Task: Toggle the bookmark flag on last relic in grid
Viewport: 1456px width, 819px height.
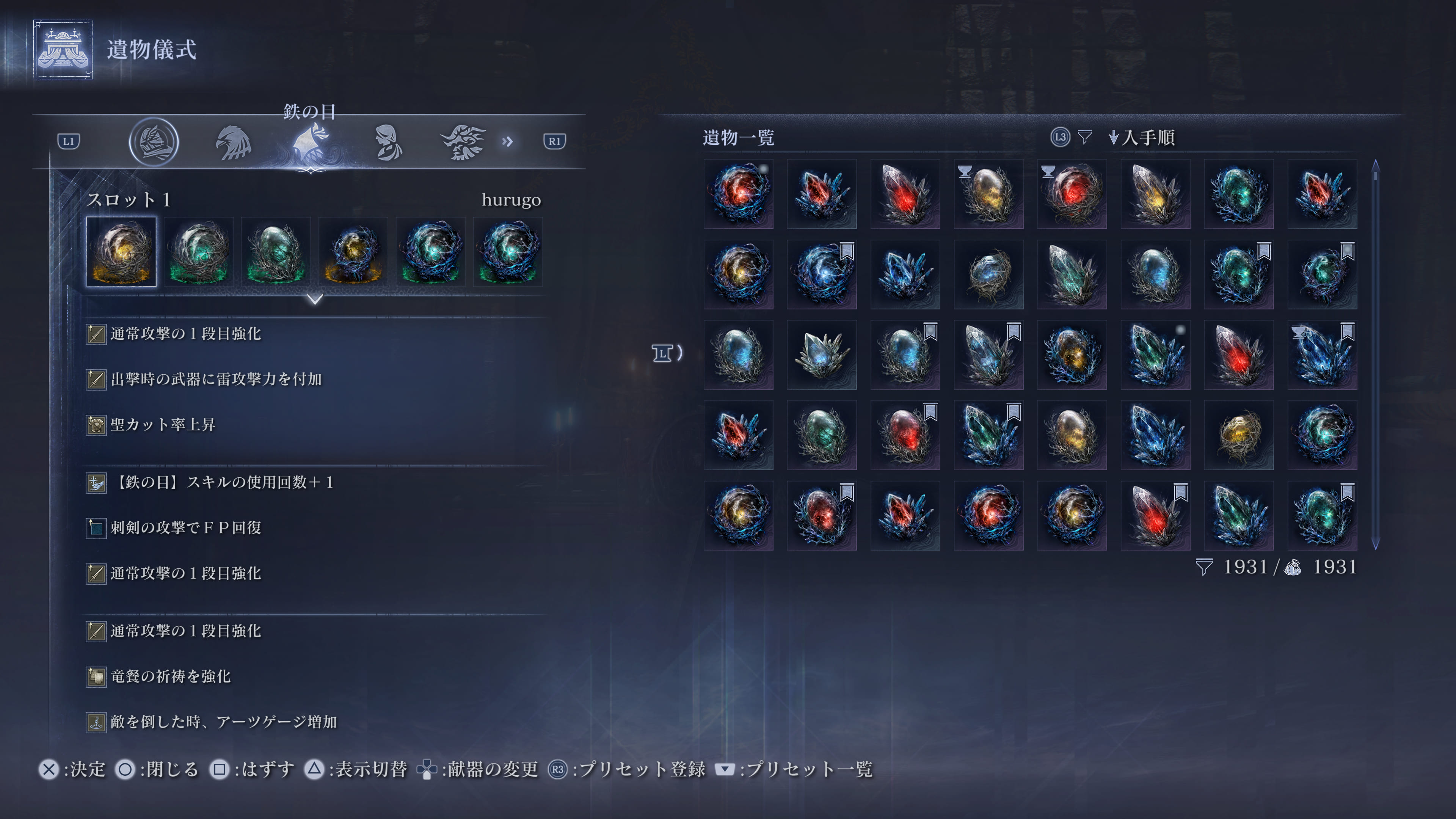Action: coord(1348,492)
